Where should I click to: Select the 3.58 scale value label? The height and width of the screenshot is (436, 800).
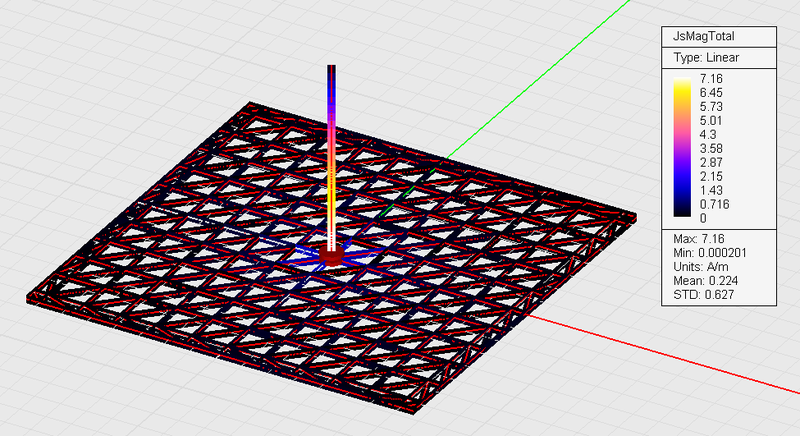pyautogui.click(x=711, y=148)
